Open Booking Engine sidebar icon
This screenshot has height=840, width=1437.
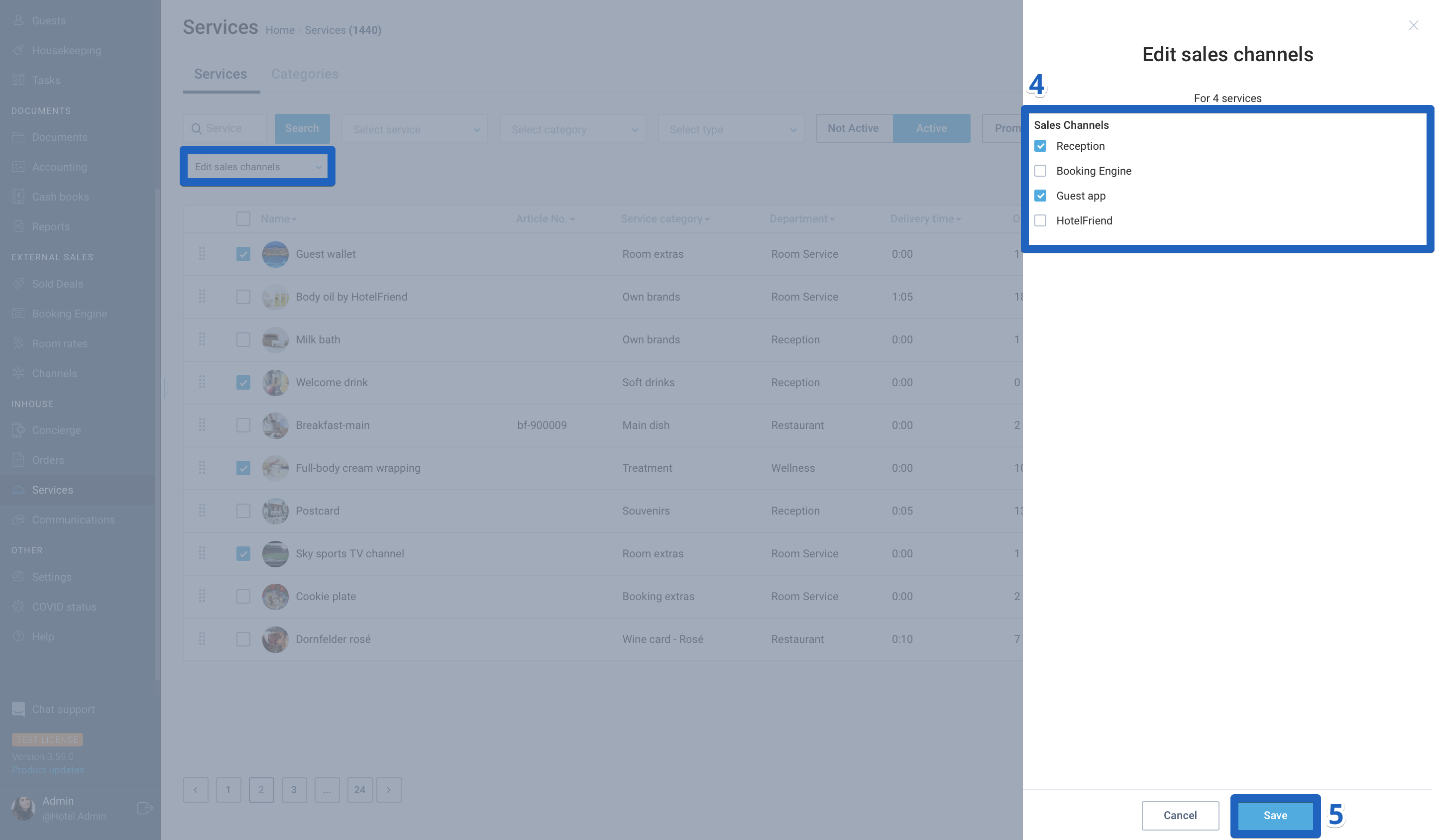pos(18,313)
